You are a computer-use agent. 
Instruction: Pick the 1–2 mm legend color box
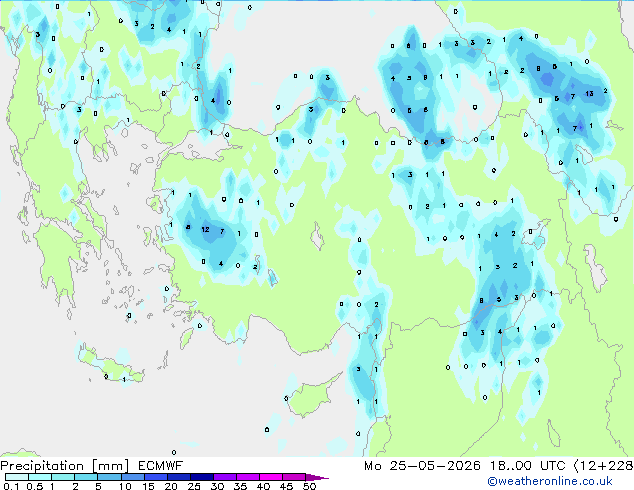click(x=63, y=477)
